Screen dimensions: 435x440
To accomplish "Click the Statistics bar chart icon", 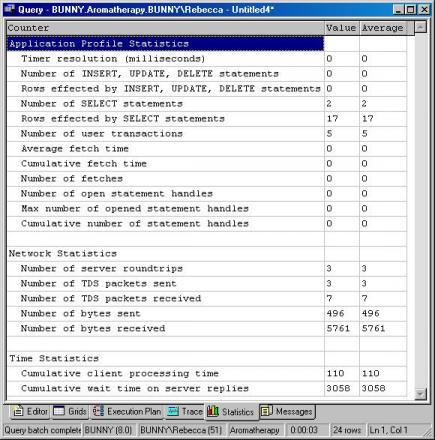I will click(x=213, y=411).
